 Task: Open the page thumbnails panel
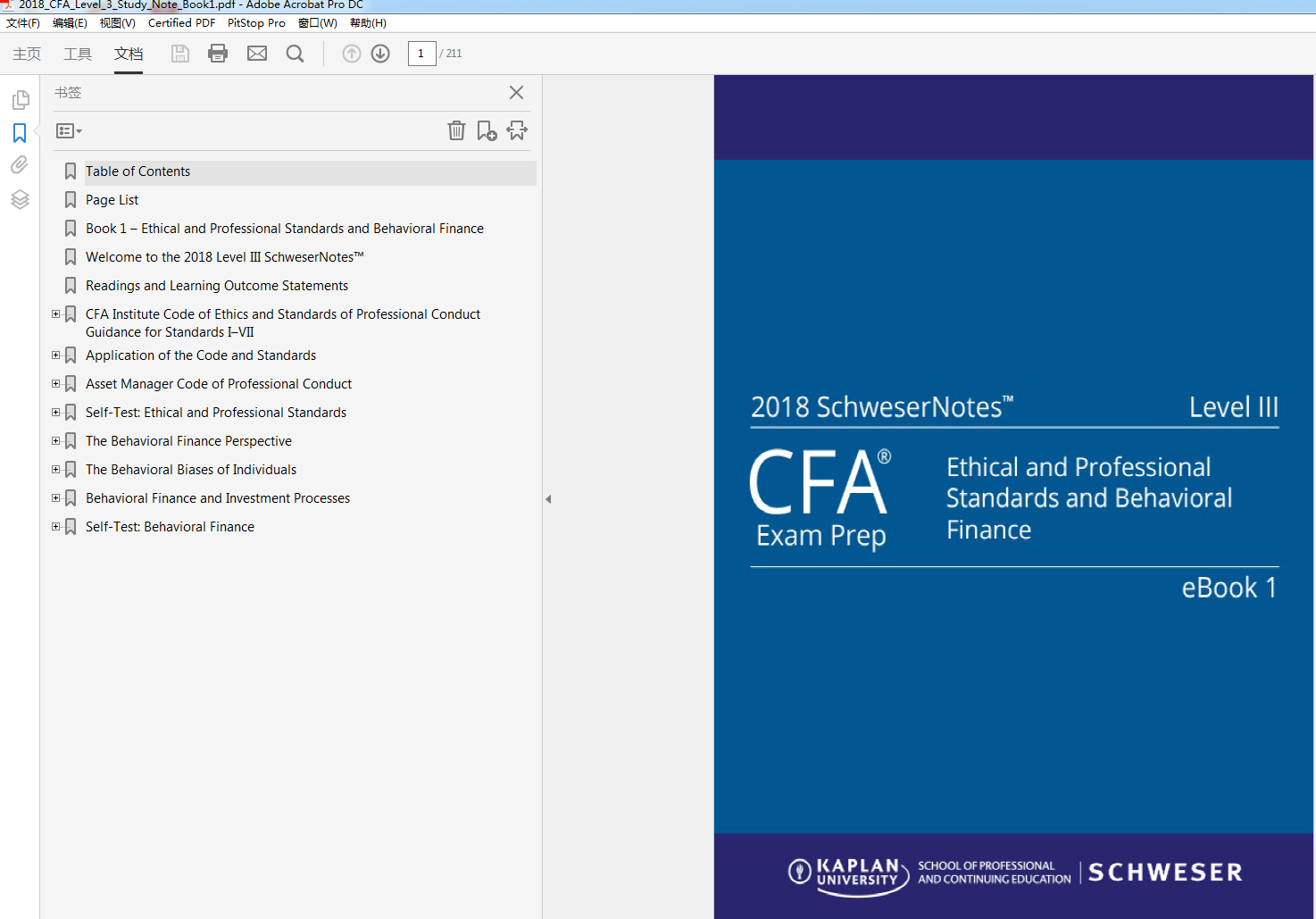point(20,100)
